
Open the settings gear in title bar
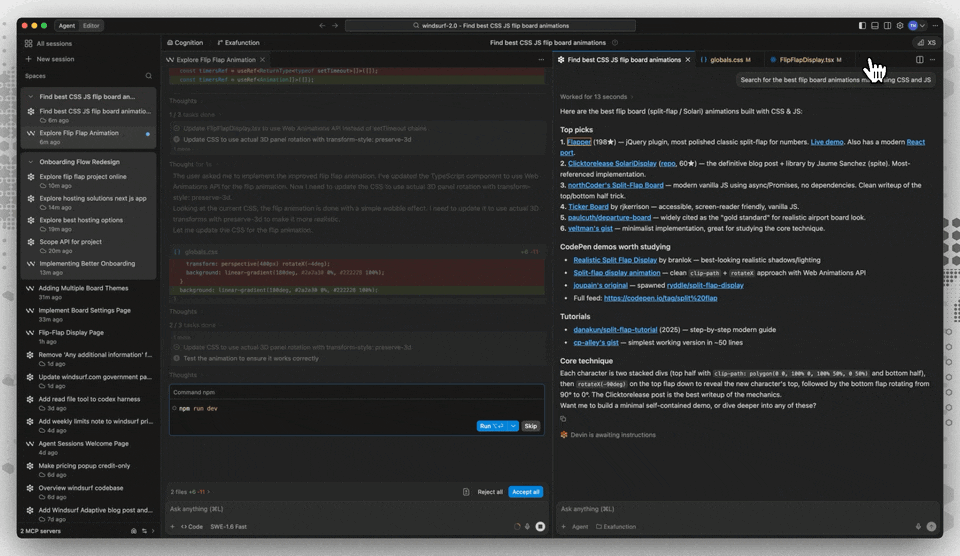tap(900, 26)
